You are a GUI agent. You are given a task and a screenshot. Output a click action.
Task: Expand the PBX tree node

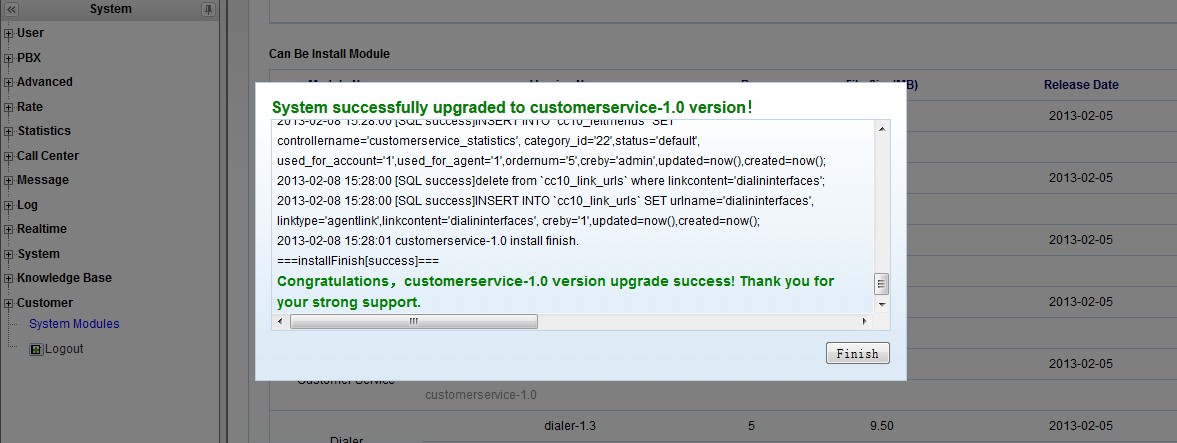pos(8,59)
